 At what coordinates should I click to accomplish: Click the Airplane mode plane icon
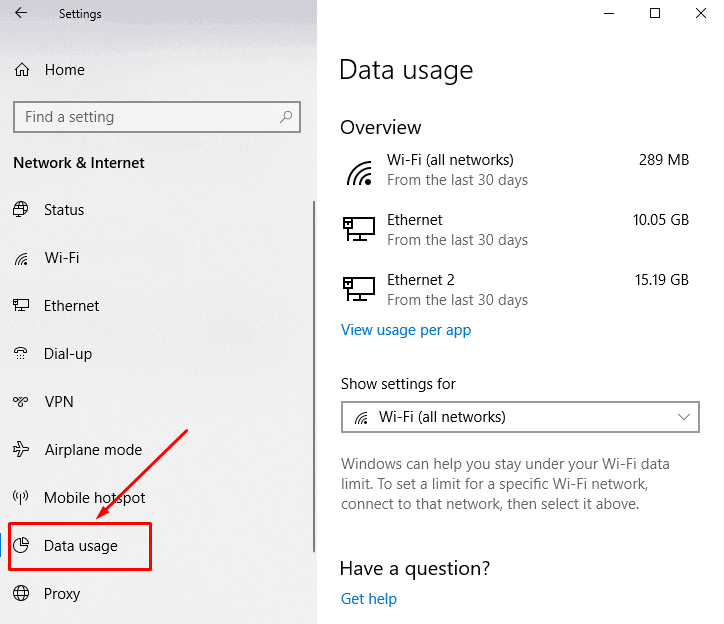coord(21,449)
